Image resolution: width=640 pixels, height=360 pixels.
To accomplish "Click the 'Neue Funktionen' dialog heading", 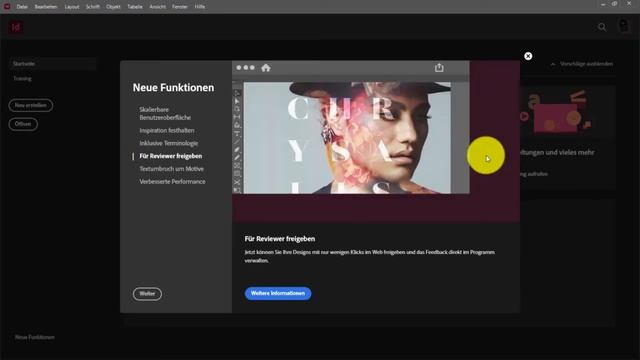I will pyautogui.click(x=173, y=87).
